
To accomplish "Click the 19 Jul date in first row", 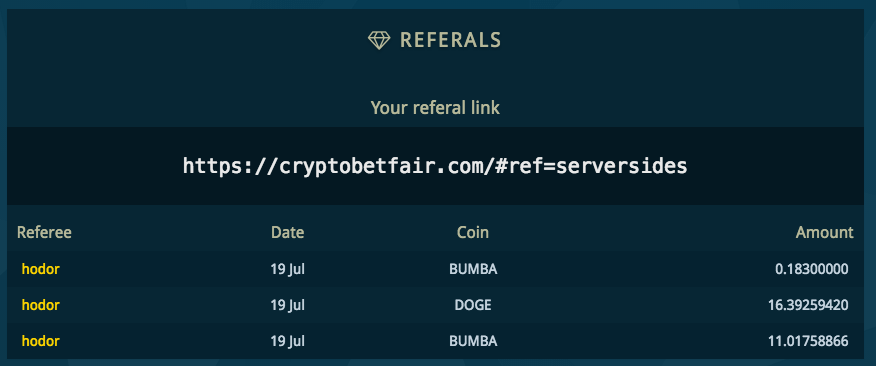I will (x=288, y=270).
